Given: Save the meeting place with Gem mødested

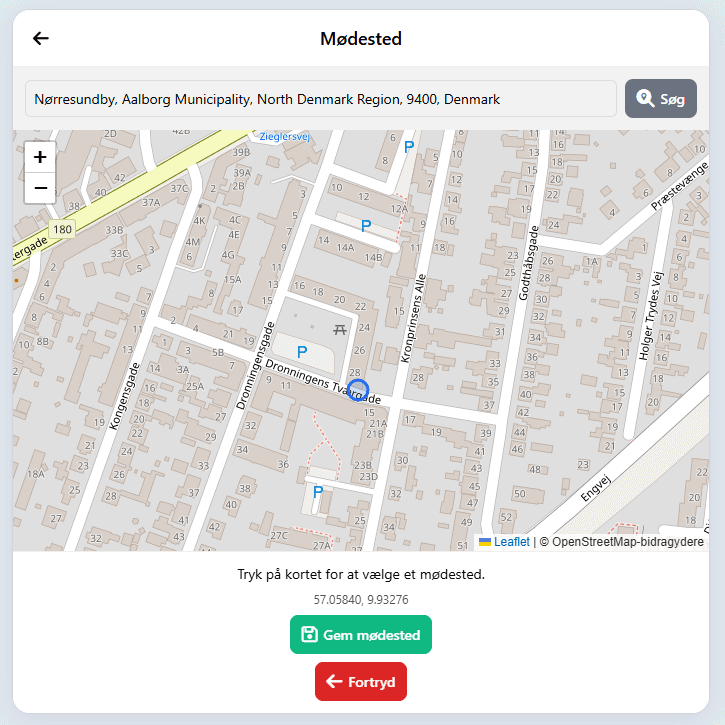Looking at the screenshot, I should 361,635.
